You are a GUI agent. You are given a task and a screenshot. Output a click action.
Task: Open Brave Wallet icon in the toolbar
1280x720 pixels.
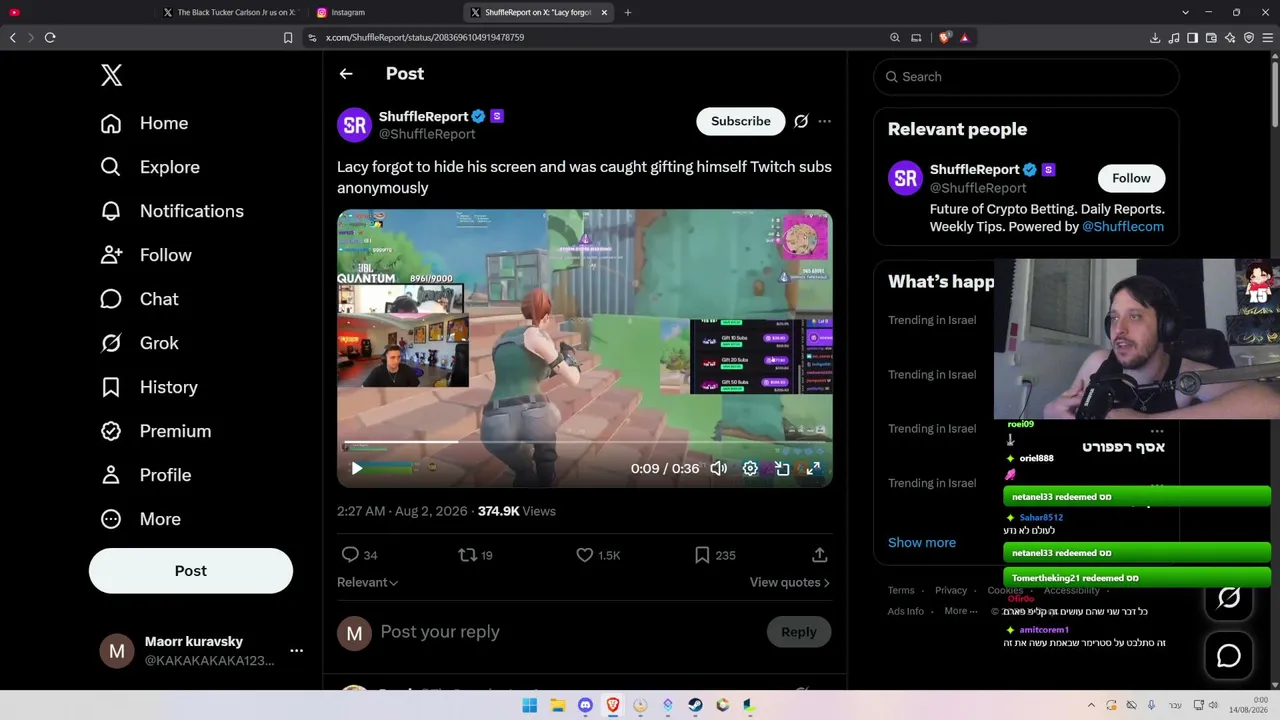tap(1211, 38)
